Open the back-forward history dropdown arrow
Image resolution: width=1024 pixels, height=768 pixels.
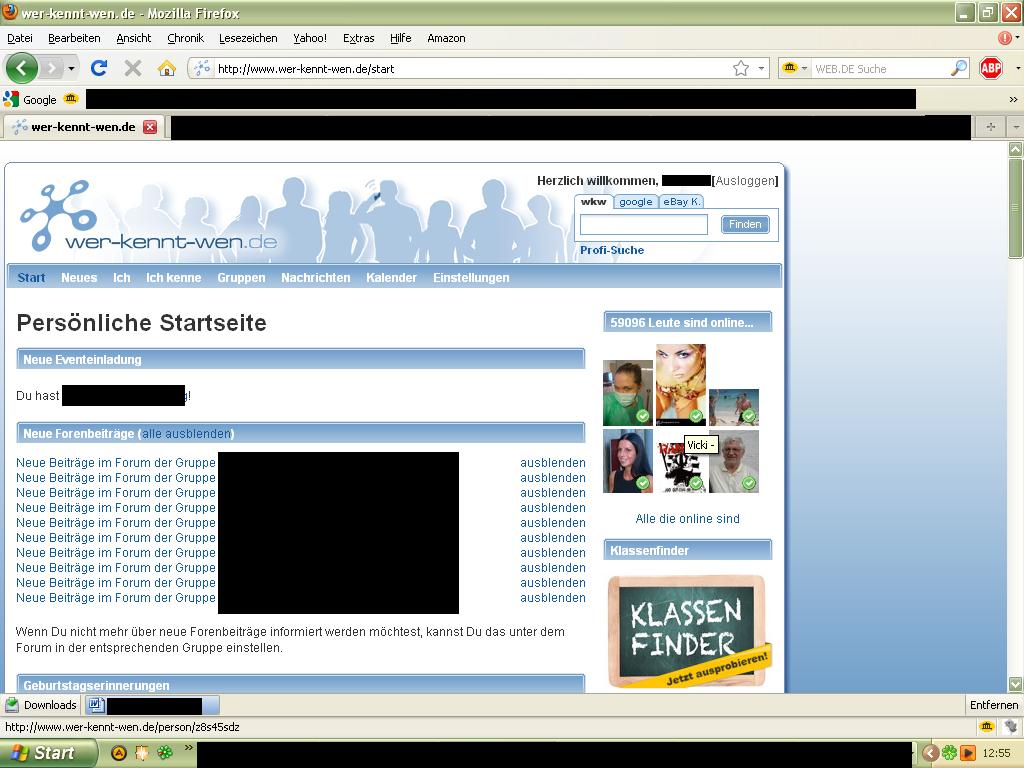point(71,68)
